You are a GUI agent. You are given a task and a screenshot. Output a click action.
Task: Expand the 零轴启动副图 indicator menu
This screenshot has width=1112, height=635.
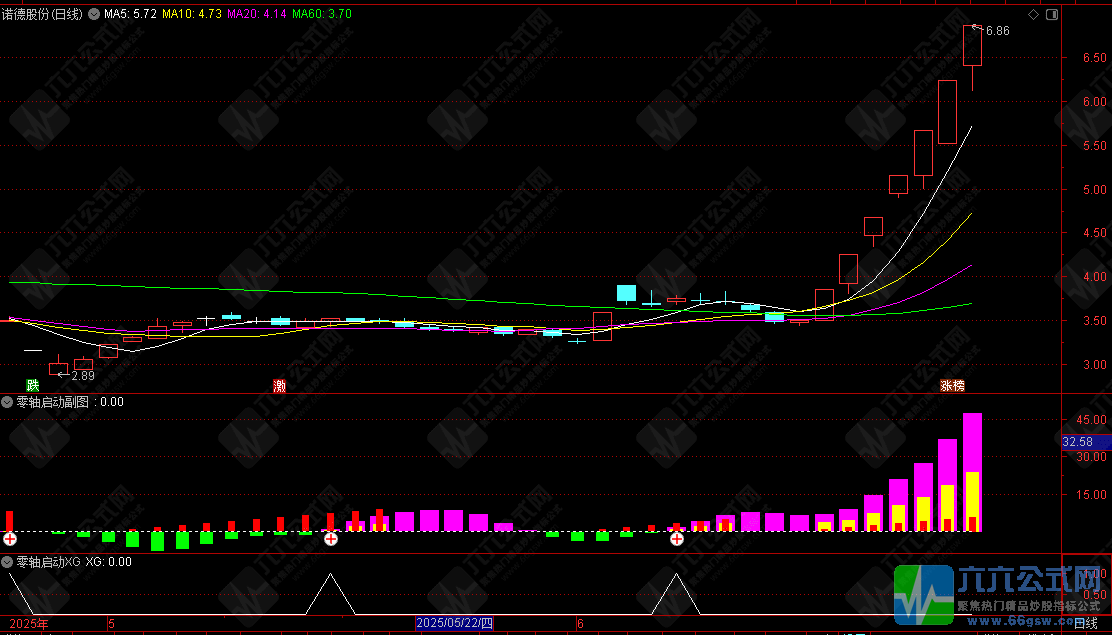coord(8,402)
